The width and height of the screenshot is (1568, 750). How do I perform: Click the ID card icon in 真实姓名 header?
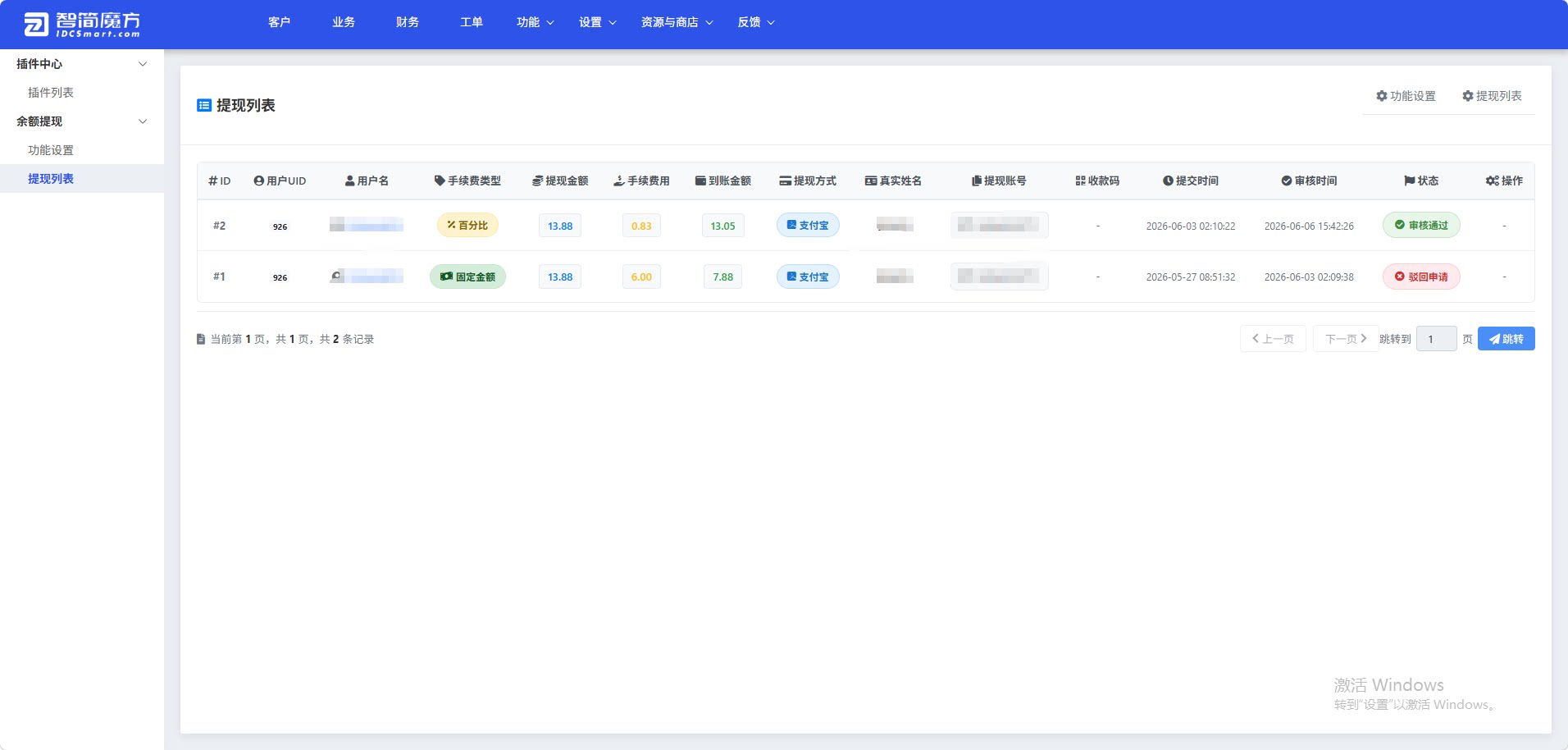coord(871,181)
